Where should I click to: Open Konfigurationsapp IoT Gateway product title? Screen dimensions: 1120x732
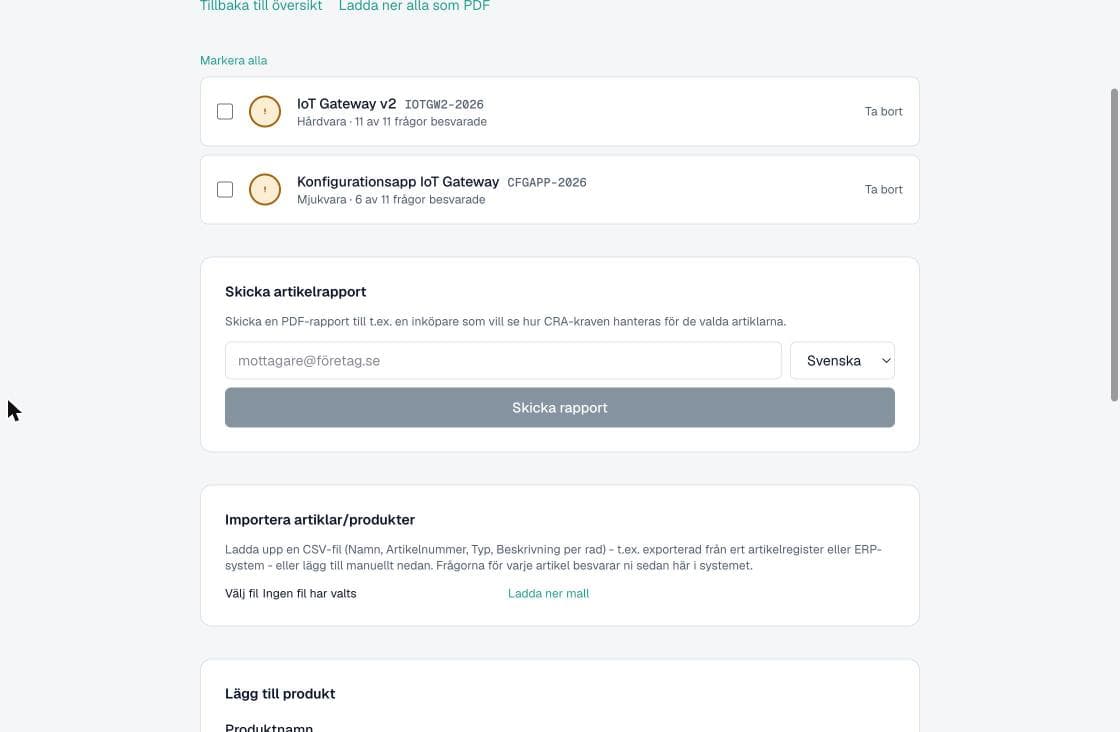click(x=398, y=181)
